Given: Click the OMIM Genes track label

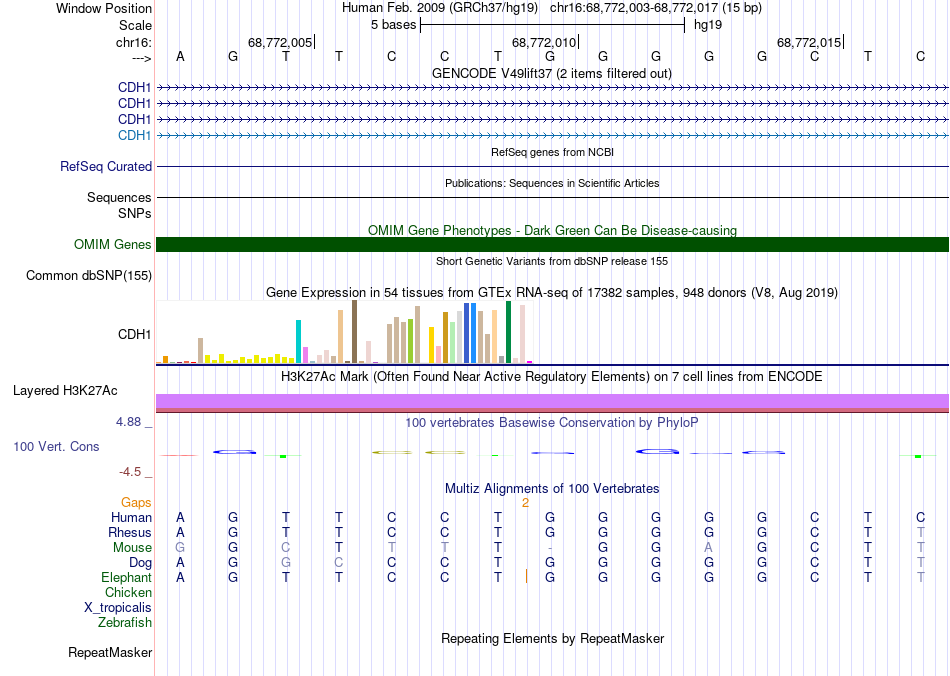Looking at the screenshot, I should (113, 245).
